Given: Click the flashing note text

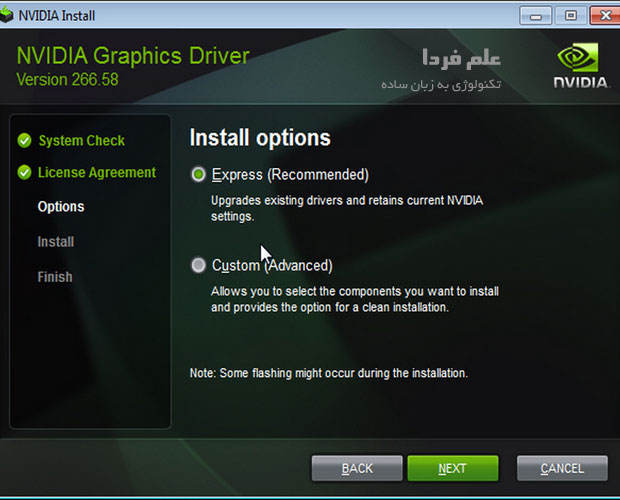Looking at the screenshot, I should (328, 373).
